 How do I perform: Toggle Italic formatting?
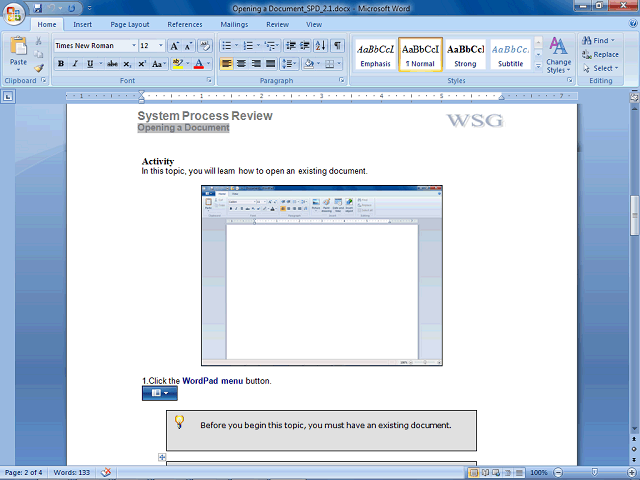pos(75,64)
